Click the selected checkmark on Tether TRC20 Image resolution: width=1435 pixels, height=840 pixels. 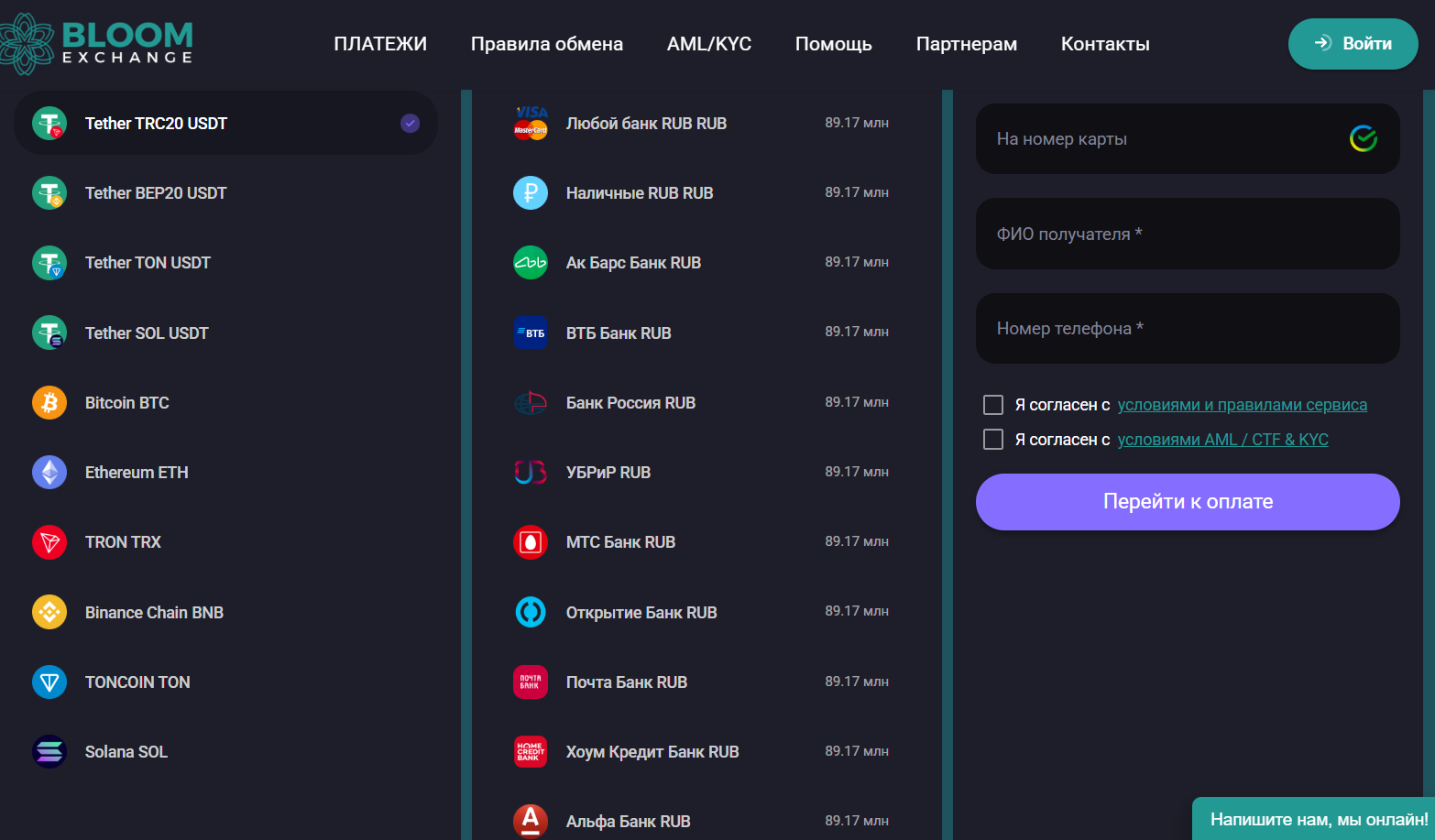pos(410,123)
